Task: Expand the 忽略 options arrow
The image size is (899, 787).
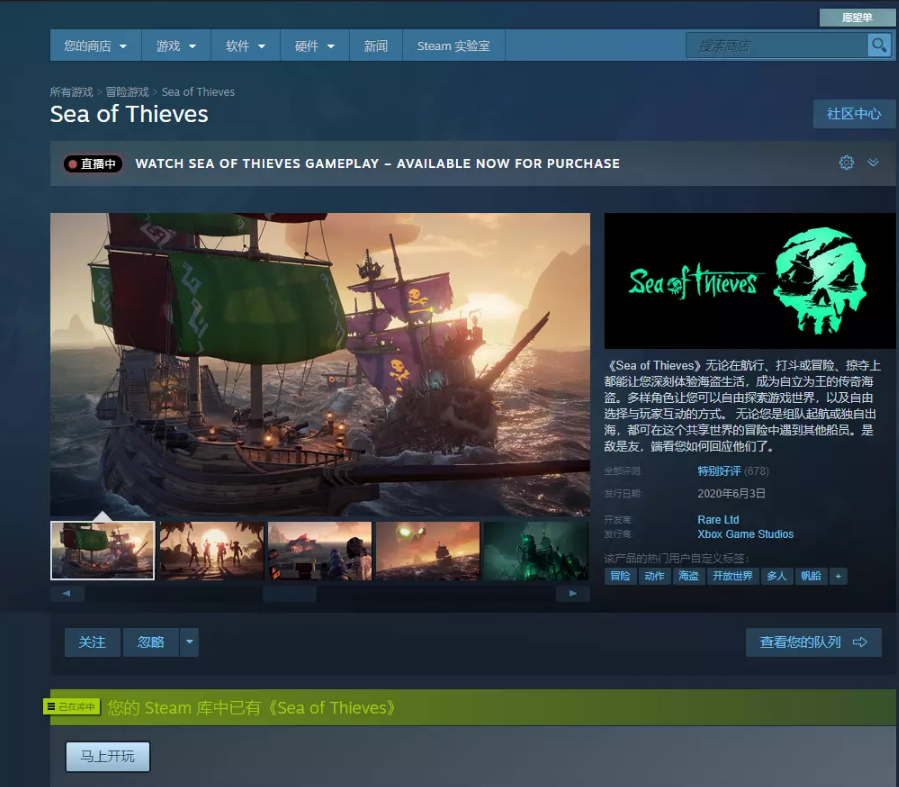Action: point(189,642)
